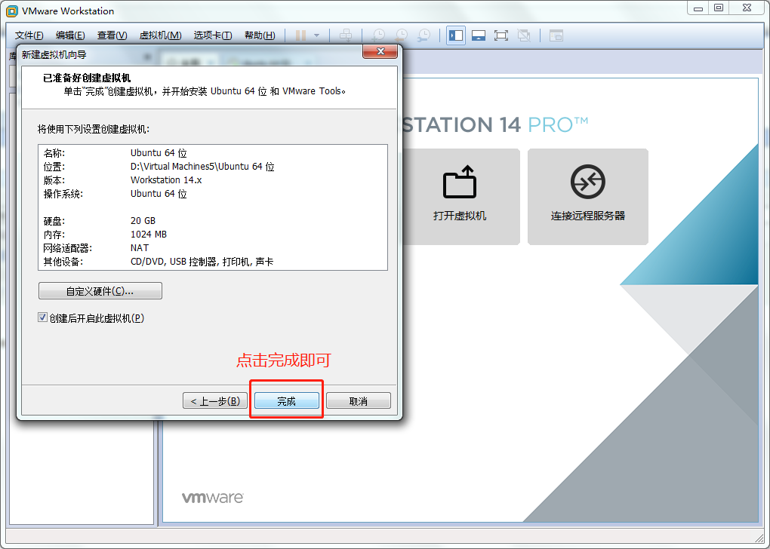Click the console view toolbar icon

[556, 35]
